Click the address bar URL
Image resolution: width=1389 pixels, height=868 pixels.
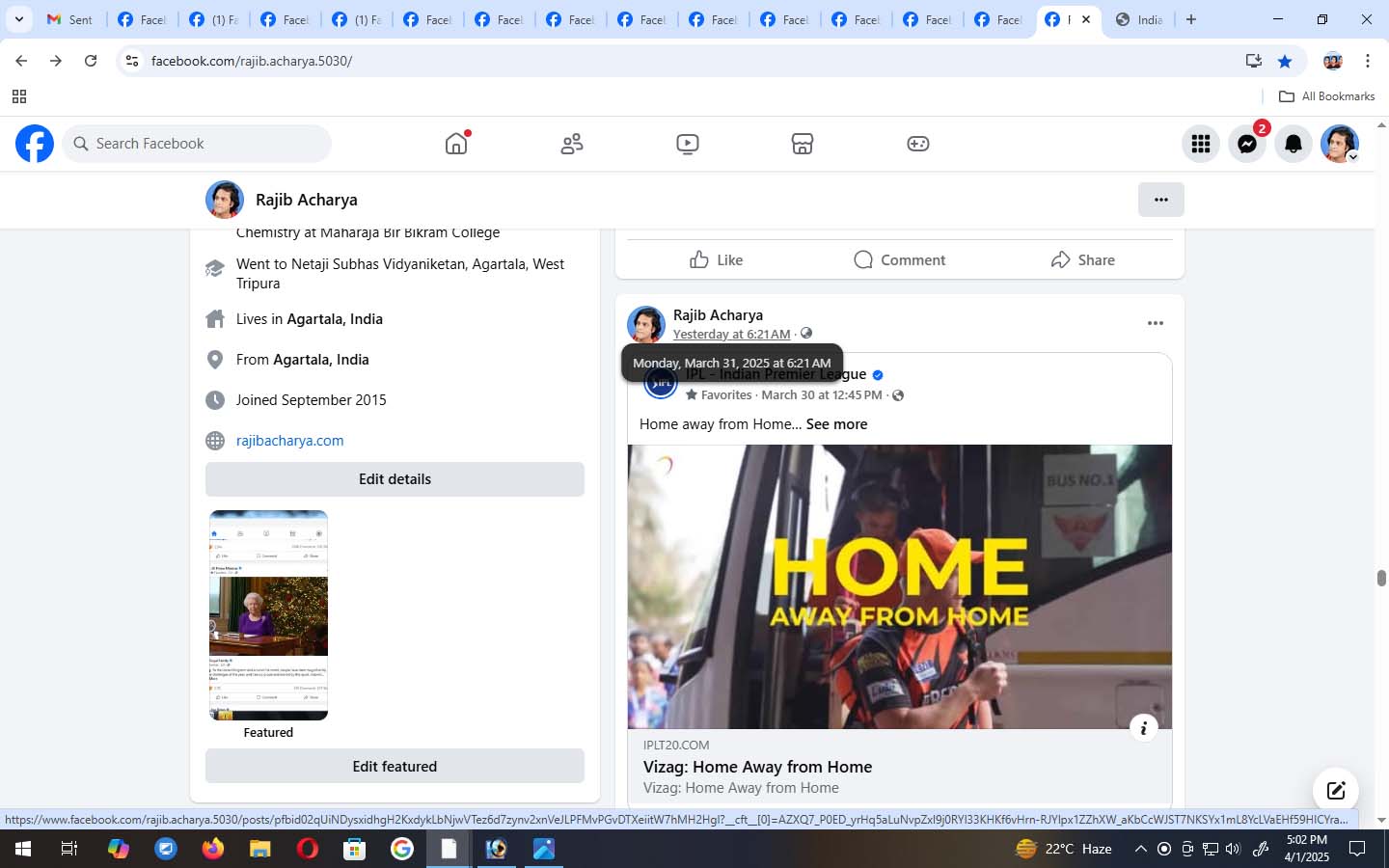252,61
